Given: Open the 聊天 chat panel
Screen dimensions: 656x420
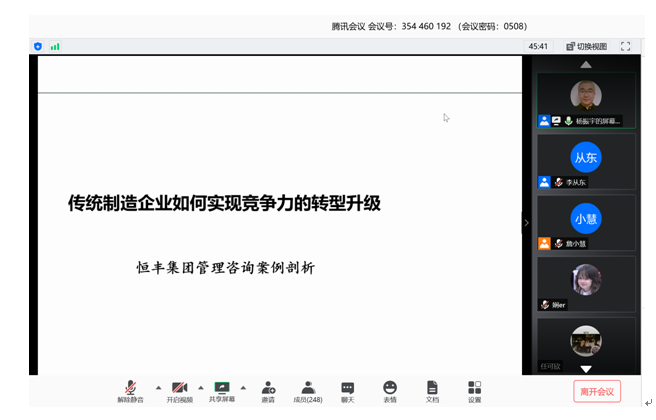Looking at the screenshot, I should pos(348,392).
